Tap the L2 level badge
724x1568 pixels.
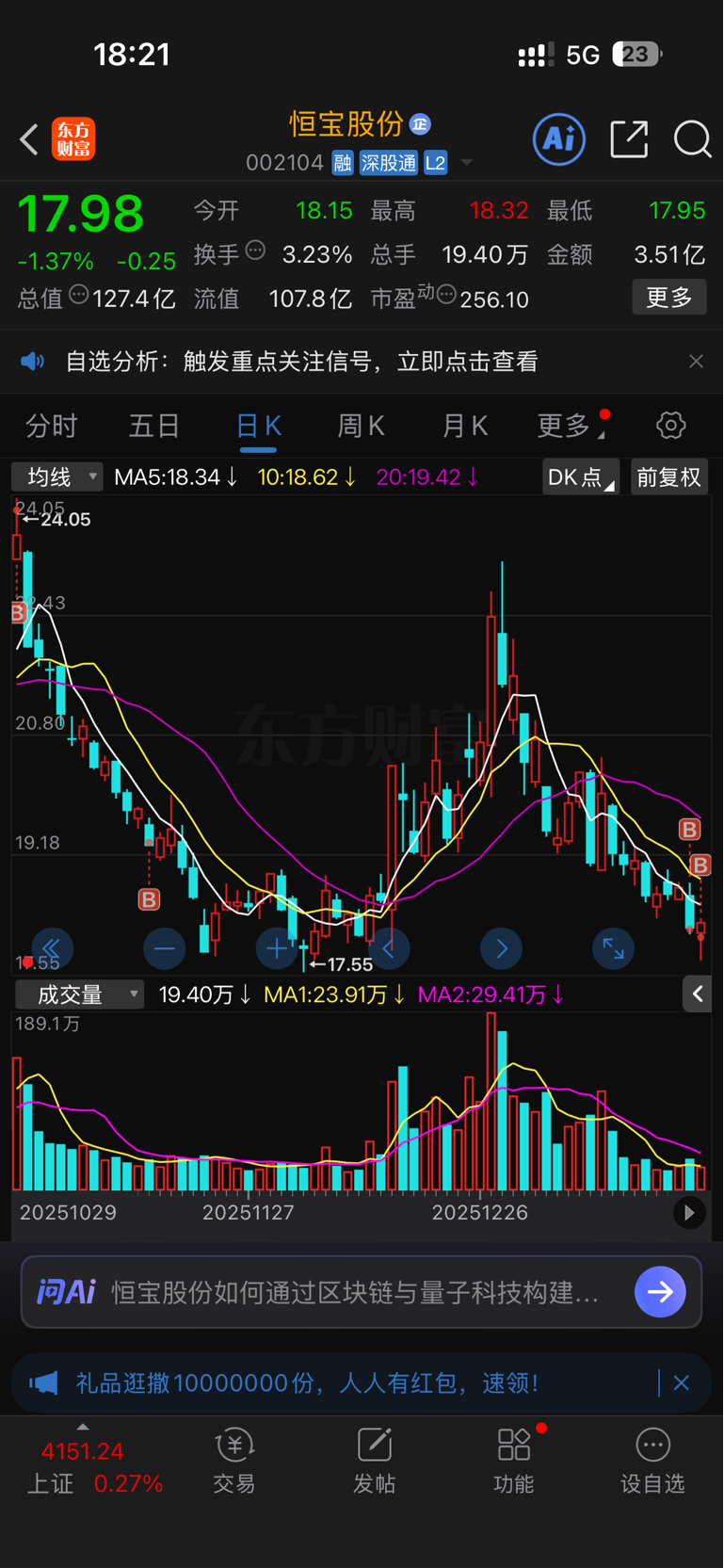point(435,163)
